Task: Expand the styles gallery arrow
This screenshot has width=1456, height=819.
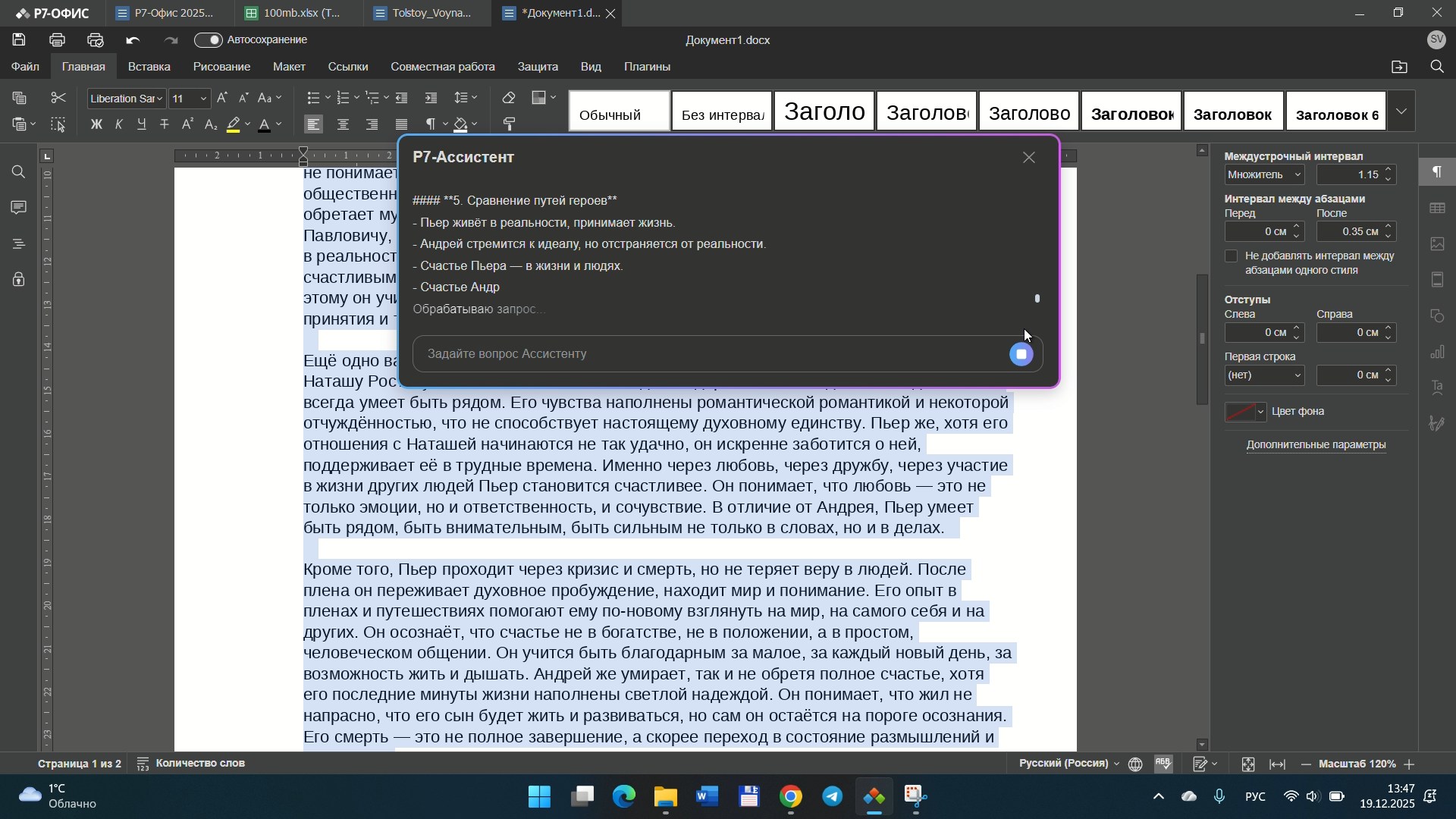Action: click(x=1403, y=112)
